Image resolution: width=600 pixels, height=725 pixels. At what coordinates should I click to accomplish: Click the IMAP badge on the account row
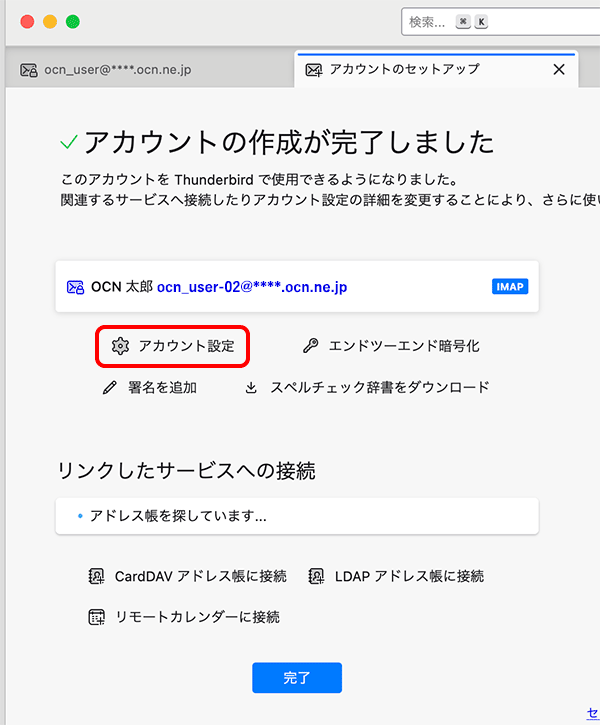[x=510, y=287]
